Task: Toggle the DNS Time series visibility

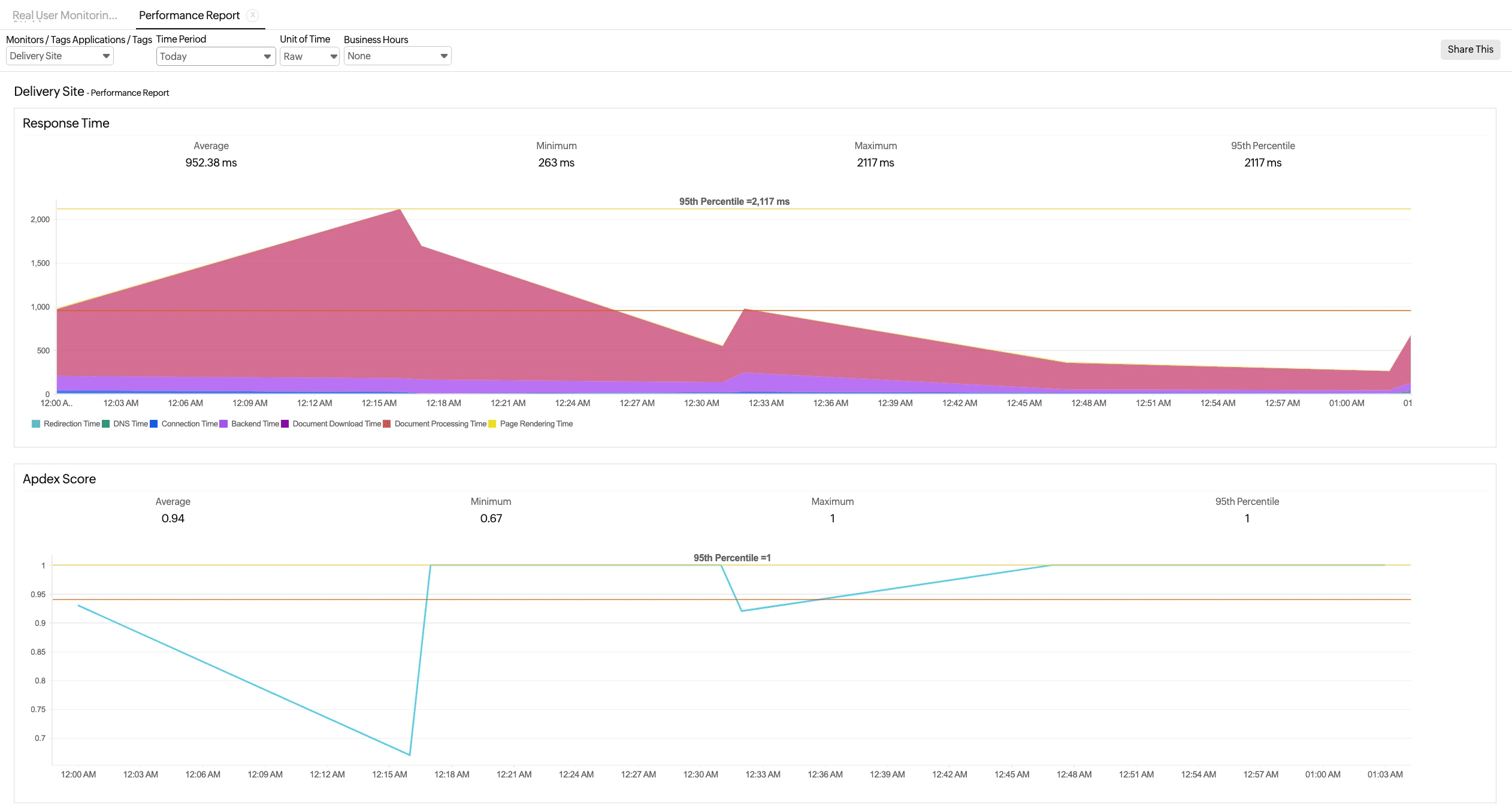Action: pos(126,423)
